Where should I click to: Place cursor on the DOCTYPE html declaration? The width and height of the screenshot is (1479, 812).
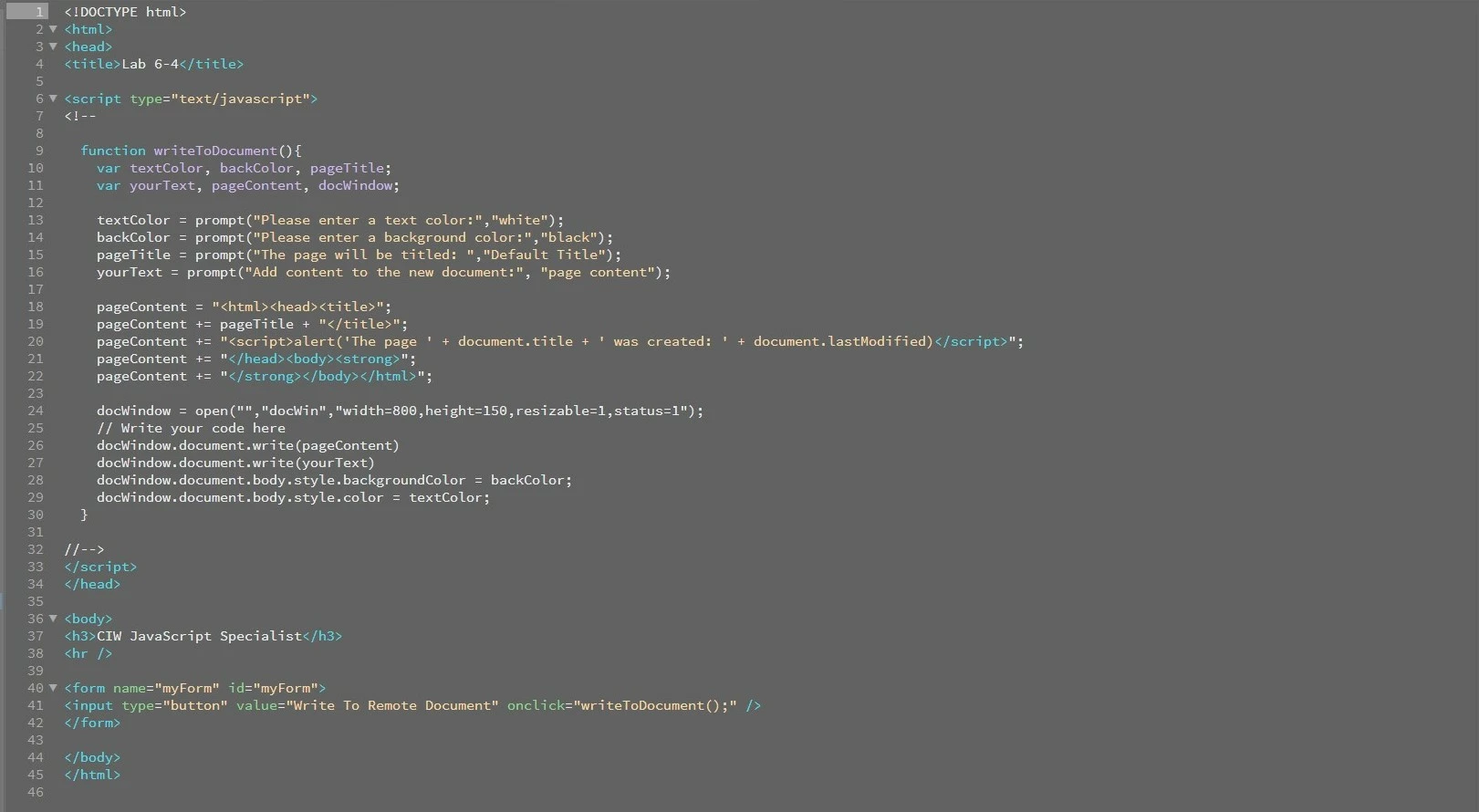(125, 12)
